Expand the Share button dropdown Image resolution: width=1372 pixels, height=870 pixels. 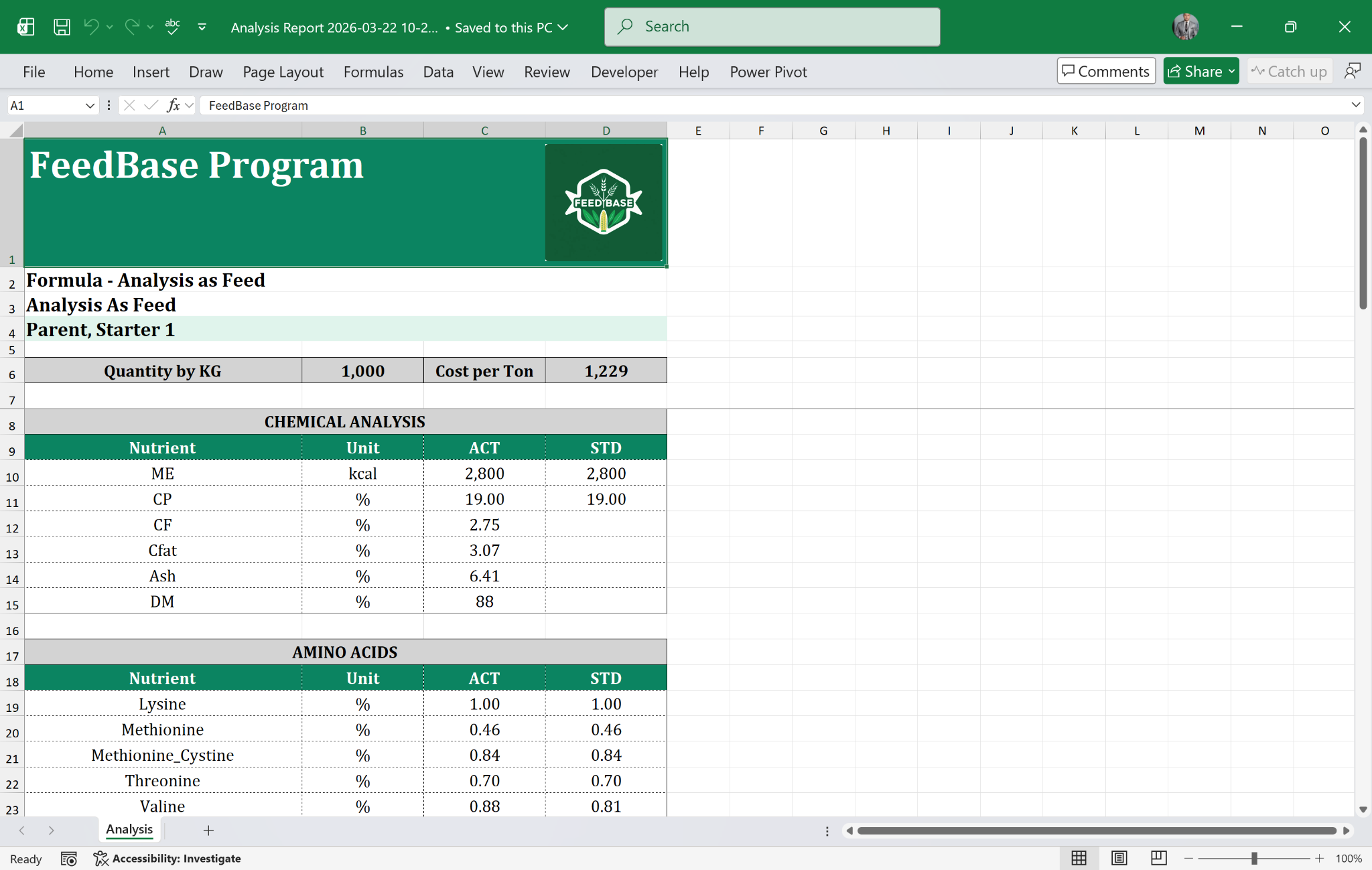pyautogui.click(x=1231, y=71)
